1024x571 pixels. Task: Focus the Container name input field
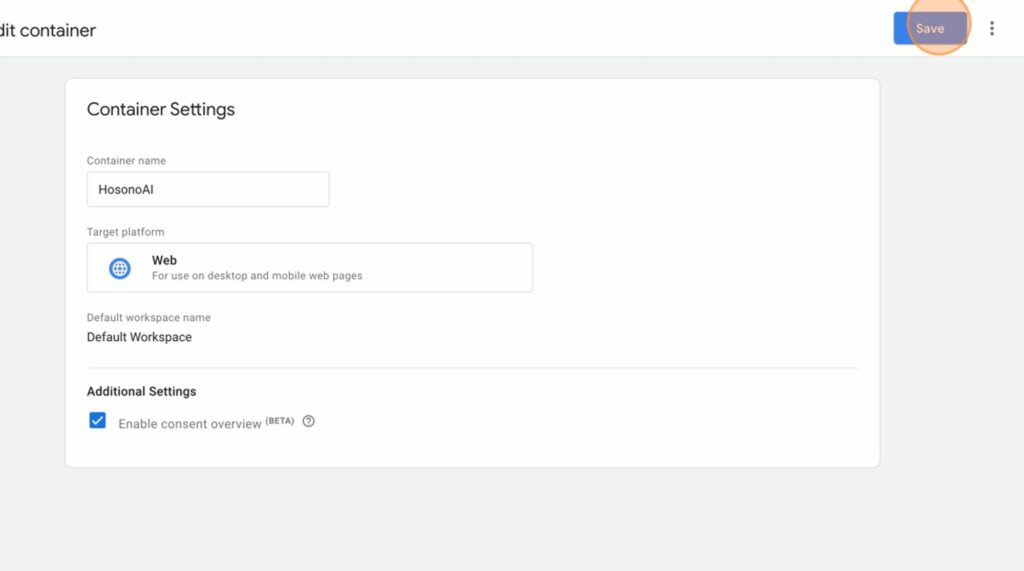pyautogui.click(x=208, y=189)
